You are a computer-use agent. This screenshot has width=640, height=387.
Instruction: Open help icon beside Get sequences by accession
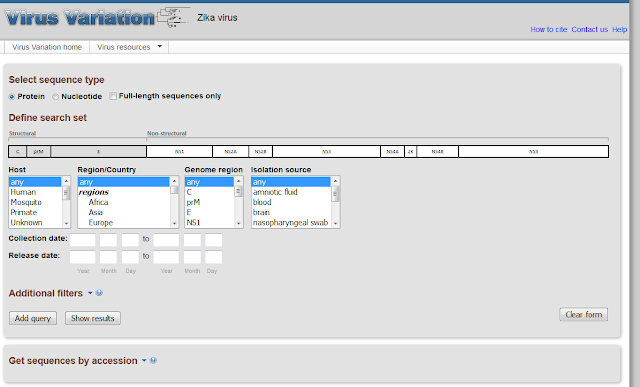click(153, 360)
